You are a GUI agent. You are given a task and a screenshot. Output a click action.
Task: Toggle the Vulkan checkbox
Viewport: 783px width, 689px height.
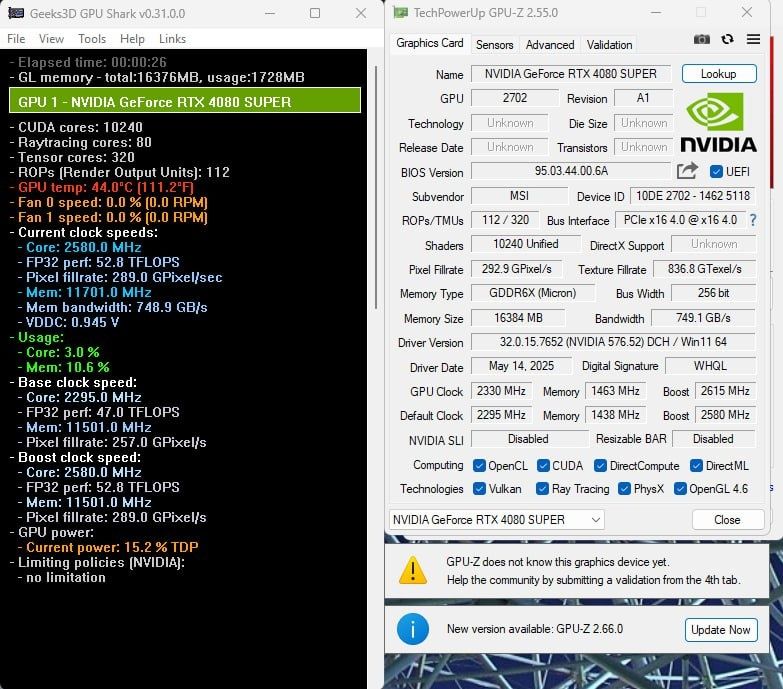(x=479, y=489)
